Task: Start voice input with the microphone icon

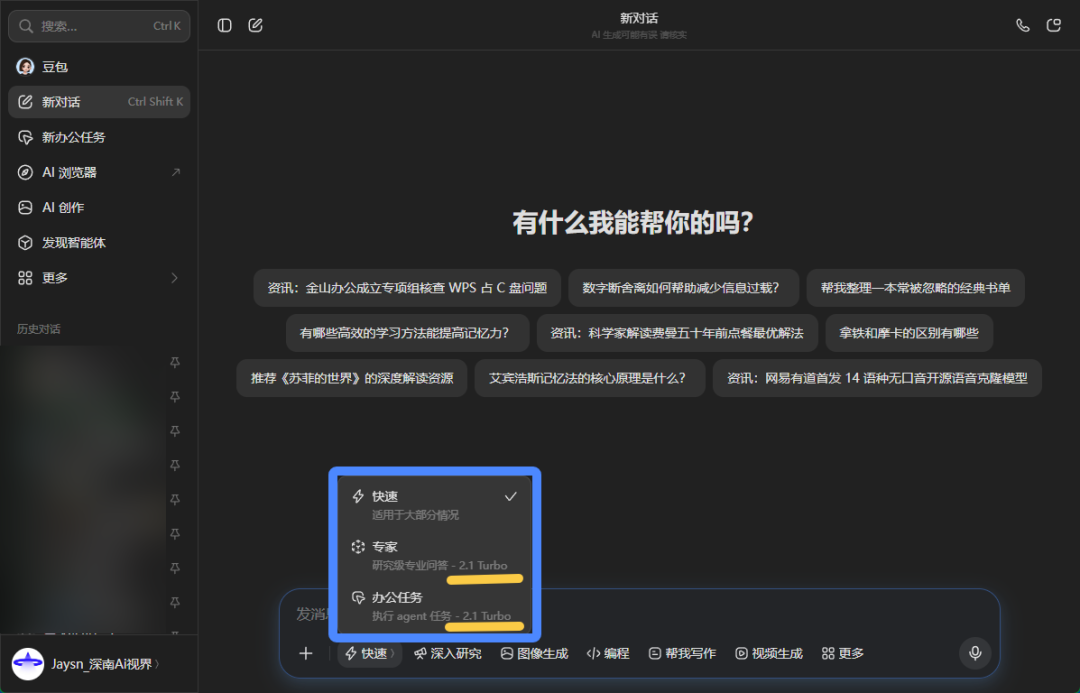Action: click(975, 653)
